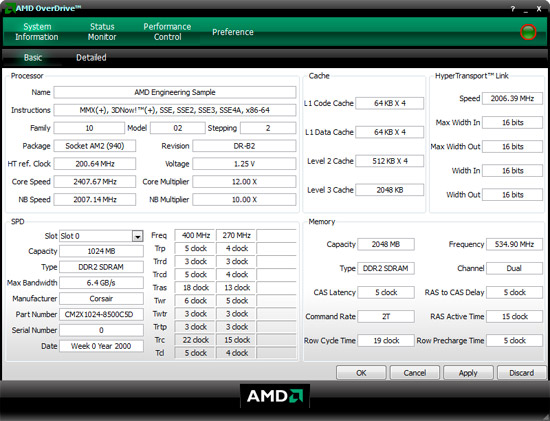Image resolution: width=550 pixels, height=421 pixels.
Task: Click the Discard button
Action: tap(522, 373)
